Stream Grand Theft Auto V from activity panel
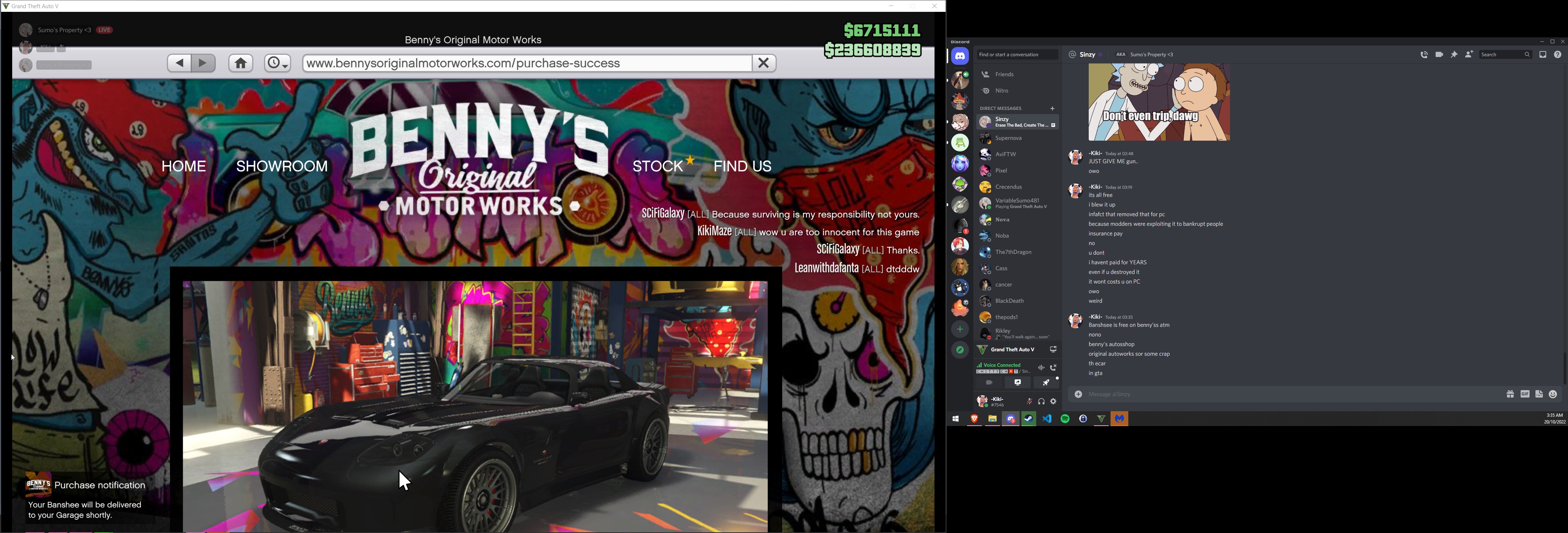The width and height of the screenshot is (1568, 533). (1052, 350)
